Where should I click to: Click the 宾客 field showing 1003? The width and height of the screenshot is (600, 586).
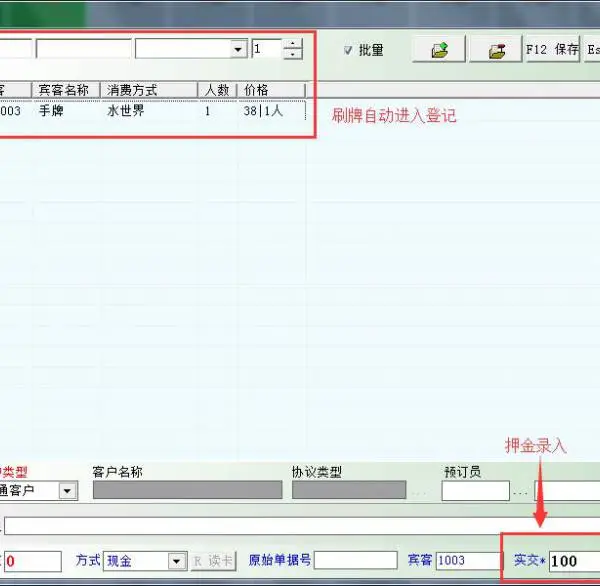pyautogui.click(x=468, y=561)
